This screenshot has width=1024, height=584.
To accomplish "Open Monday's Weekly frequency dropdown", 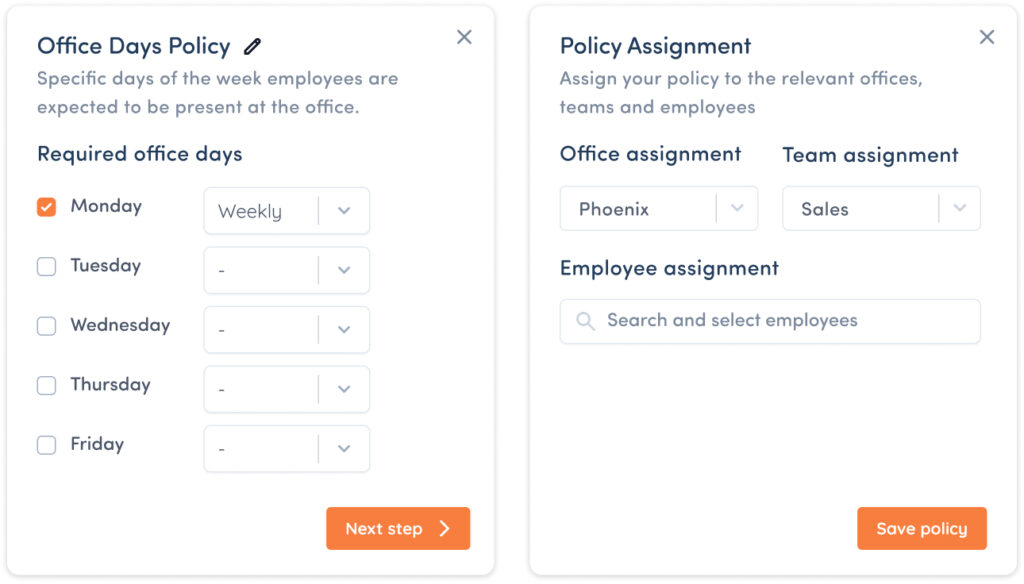I will pyautogui.click(x=287, y=211).
